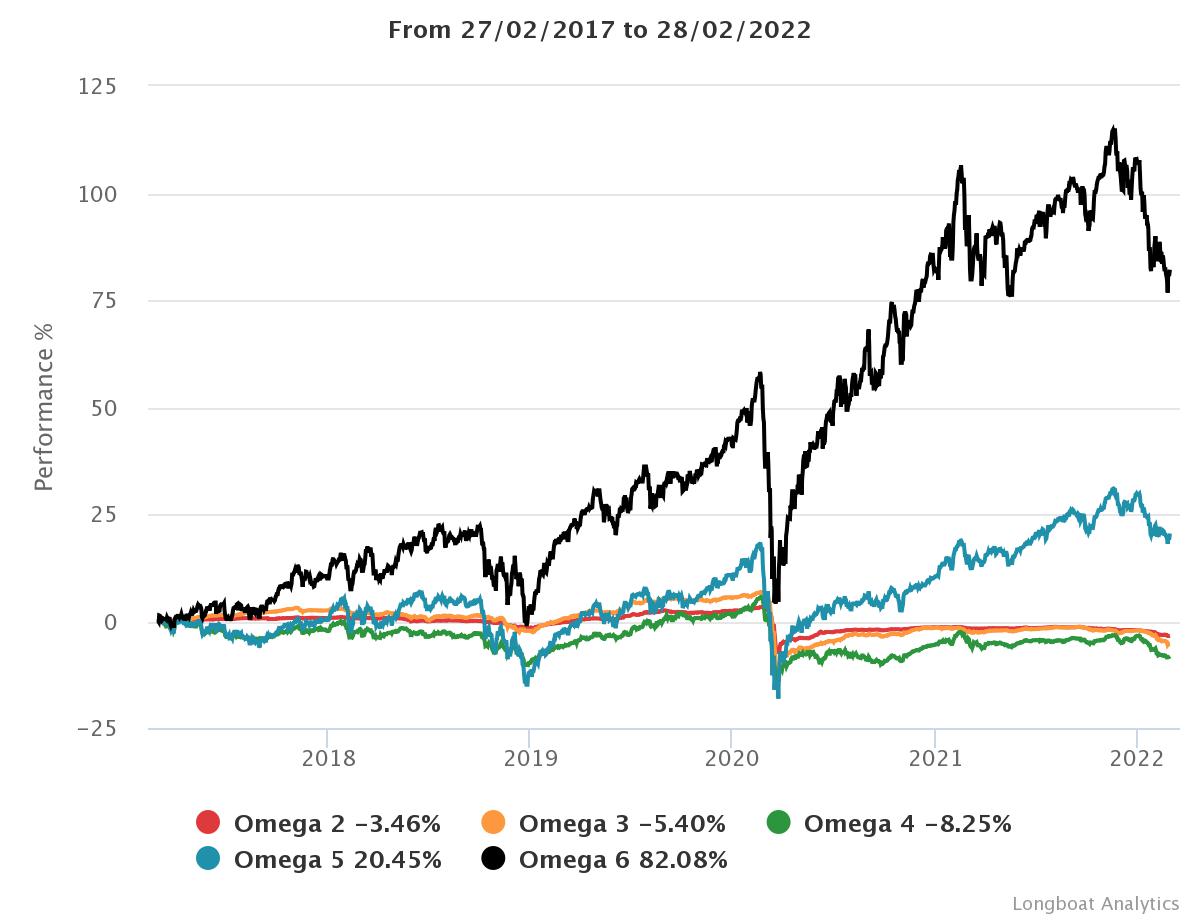This screenshot has height=920, width=1200.
Task: Click the red Omega 2 legend marker
Action: coord(207,823)
